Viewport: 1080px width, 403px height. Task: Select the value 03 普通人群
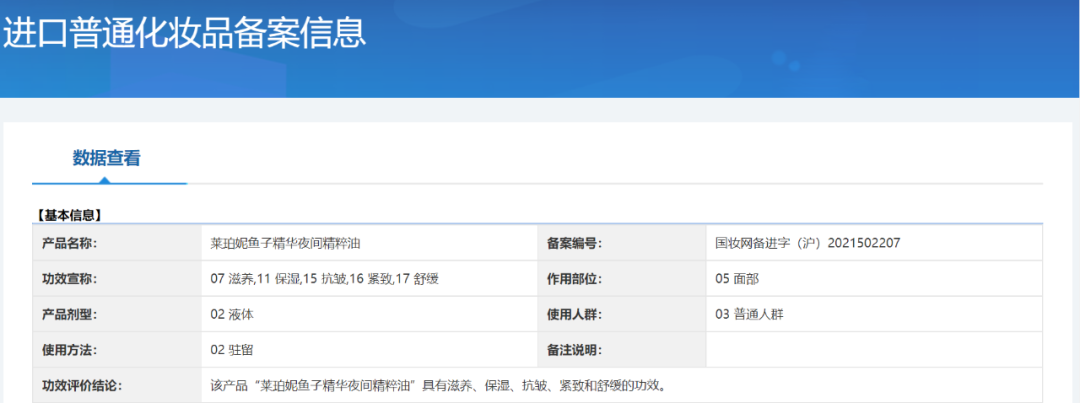749,315
